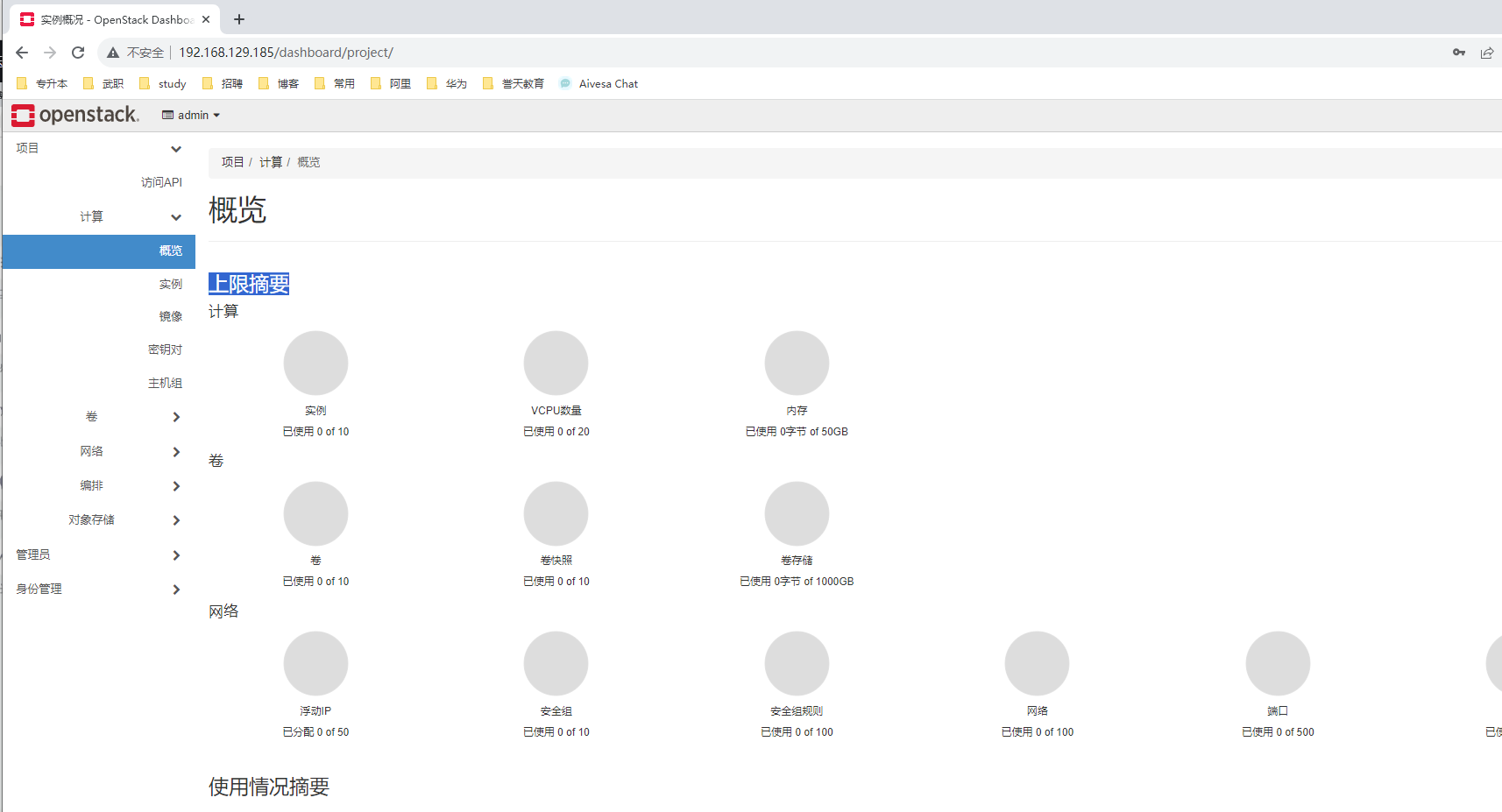The height and width of the screenshot is (812, 1502).
Task: Open the study bookmark folder
Action: [x=163, y=84]
